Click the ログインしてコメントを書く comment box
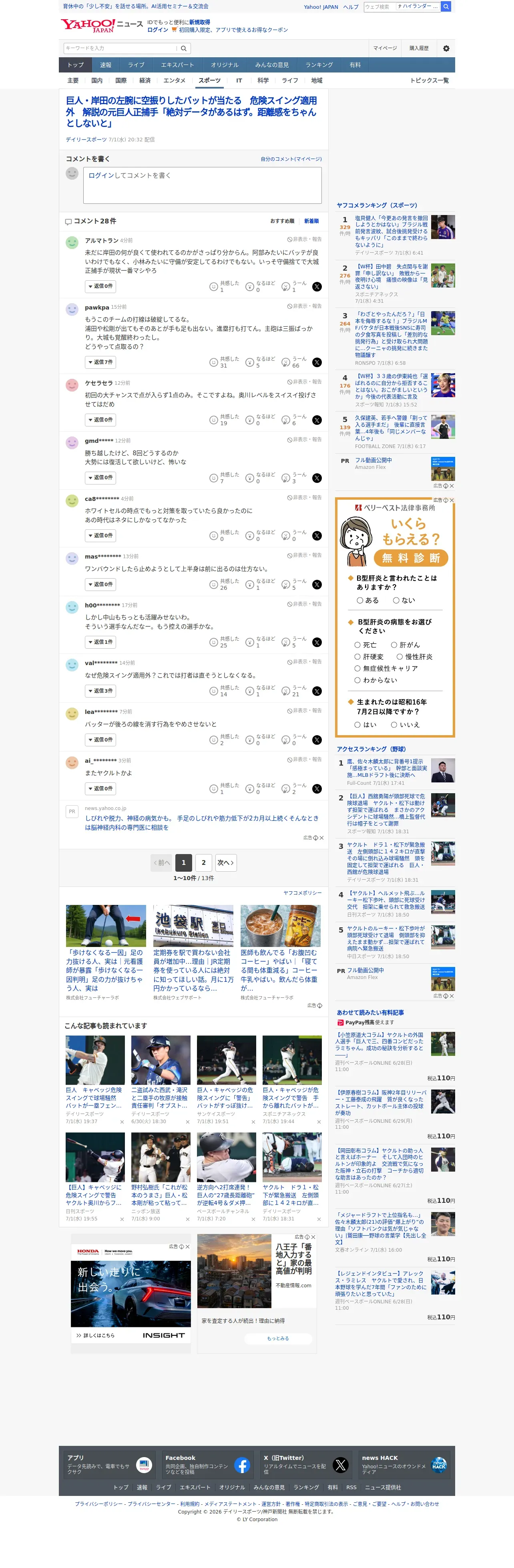This screenshot has width=514, height=1568. click(x=203, y=185)
